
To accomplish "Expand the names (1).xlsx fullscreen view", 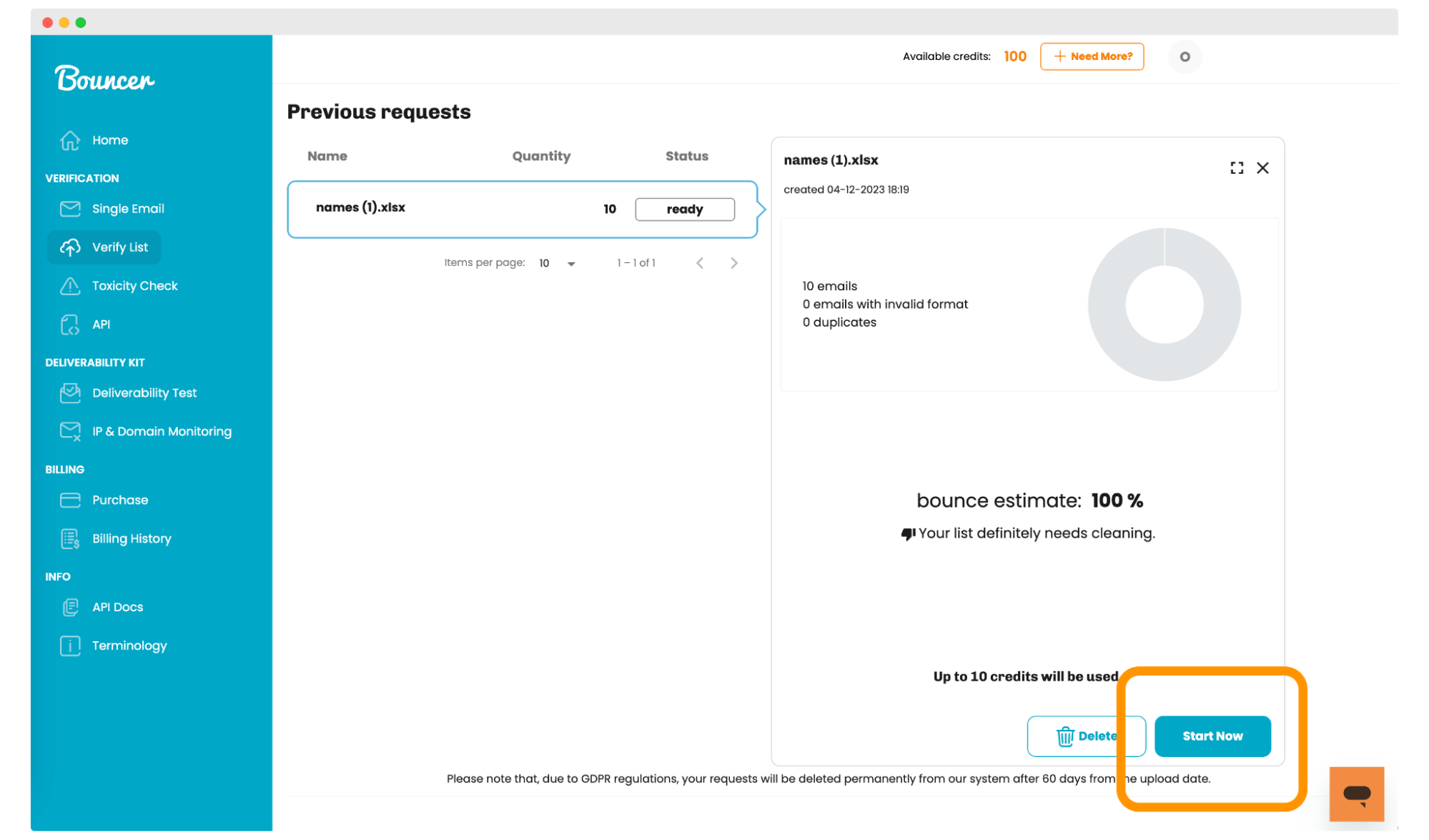I will pyautogui.click(x=1236, y=168).
